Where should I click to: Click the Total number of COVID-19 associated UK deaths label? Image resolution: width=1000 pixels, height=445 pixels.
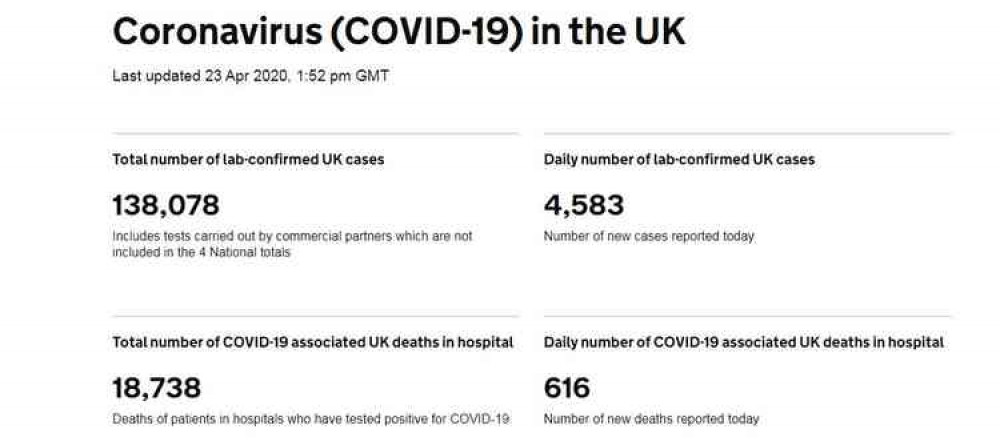(312, 342)
